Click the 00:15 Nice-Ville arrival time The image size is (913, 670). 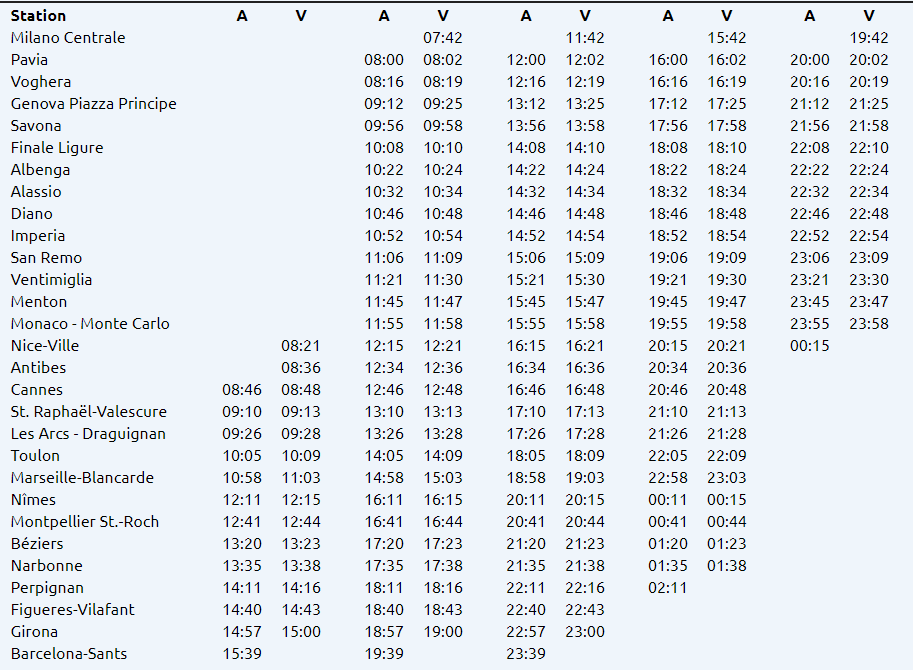(x=810, y=346)
